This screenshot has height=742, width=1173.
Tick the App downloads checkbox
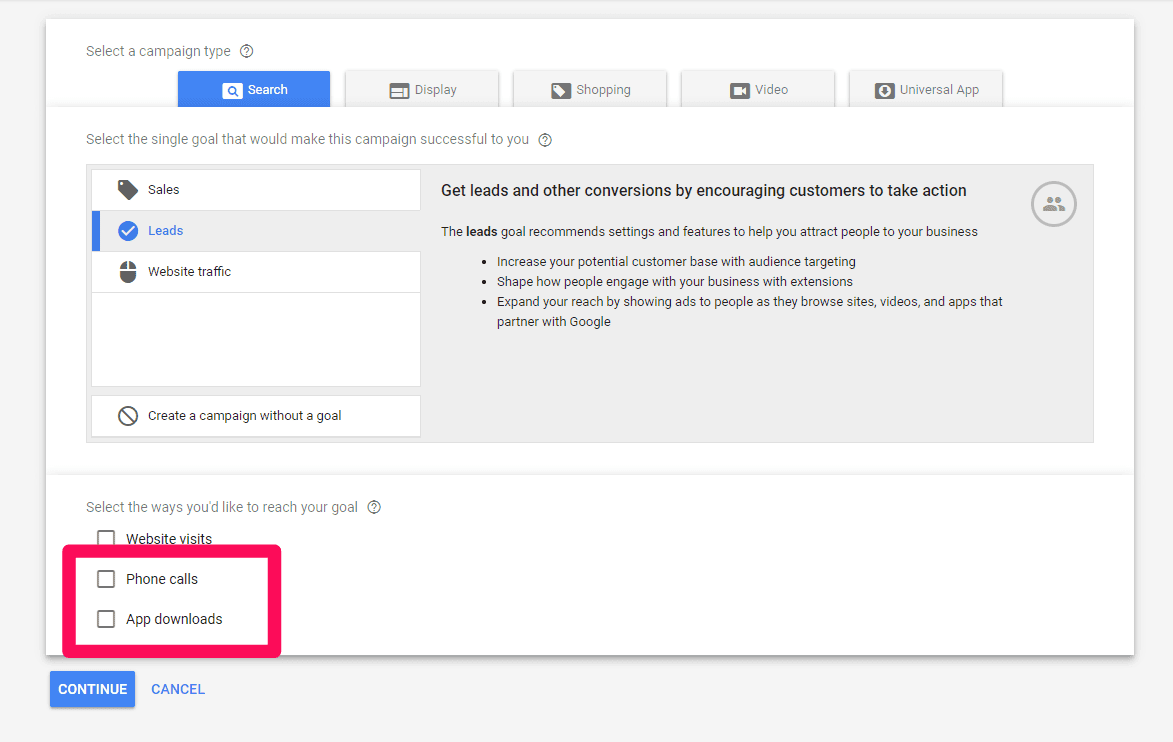click(106, 619)
